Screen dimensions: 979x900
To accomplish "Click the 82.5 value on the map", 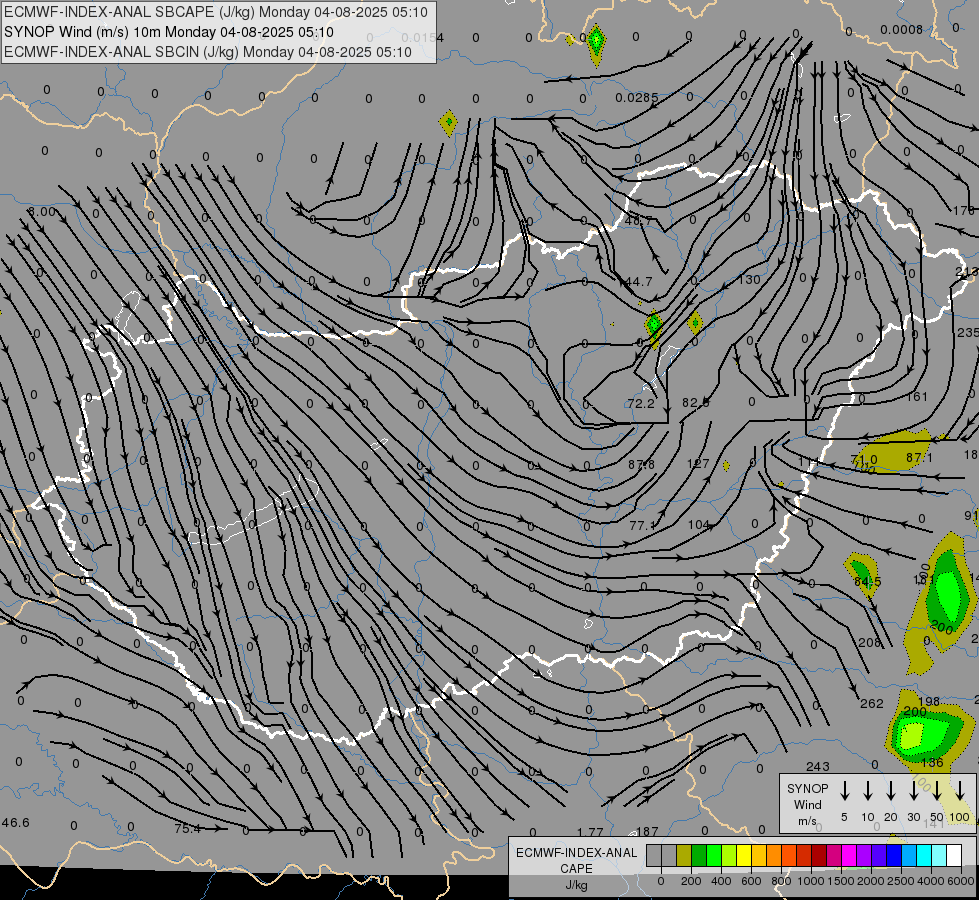I will point(696,403).
